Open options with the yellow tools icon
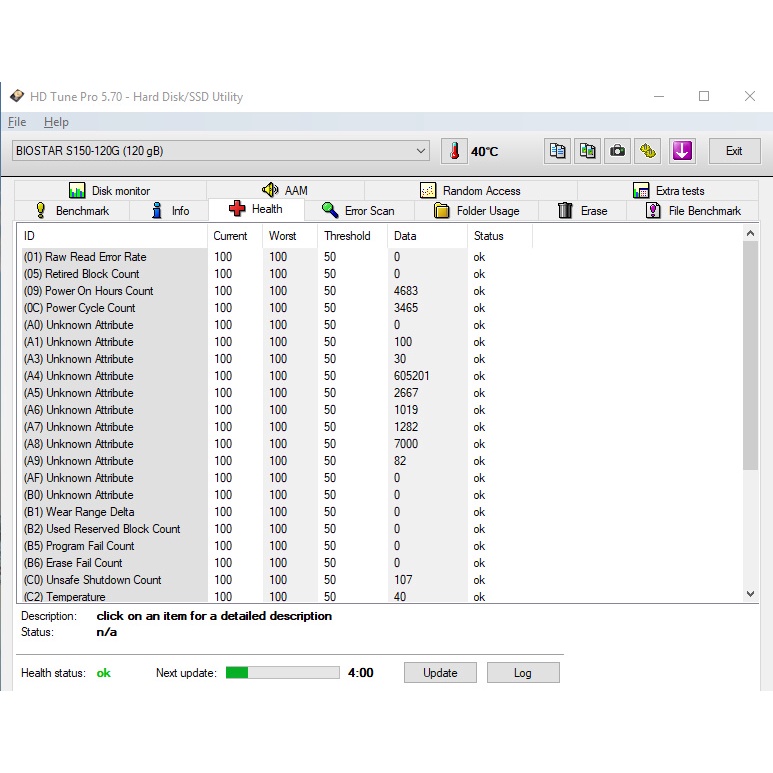The image size is (773, 773). pyautogui.click(x=648, y=151)
